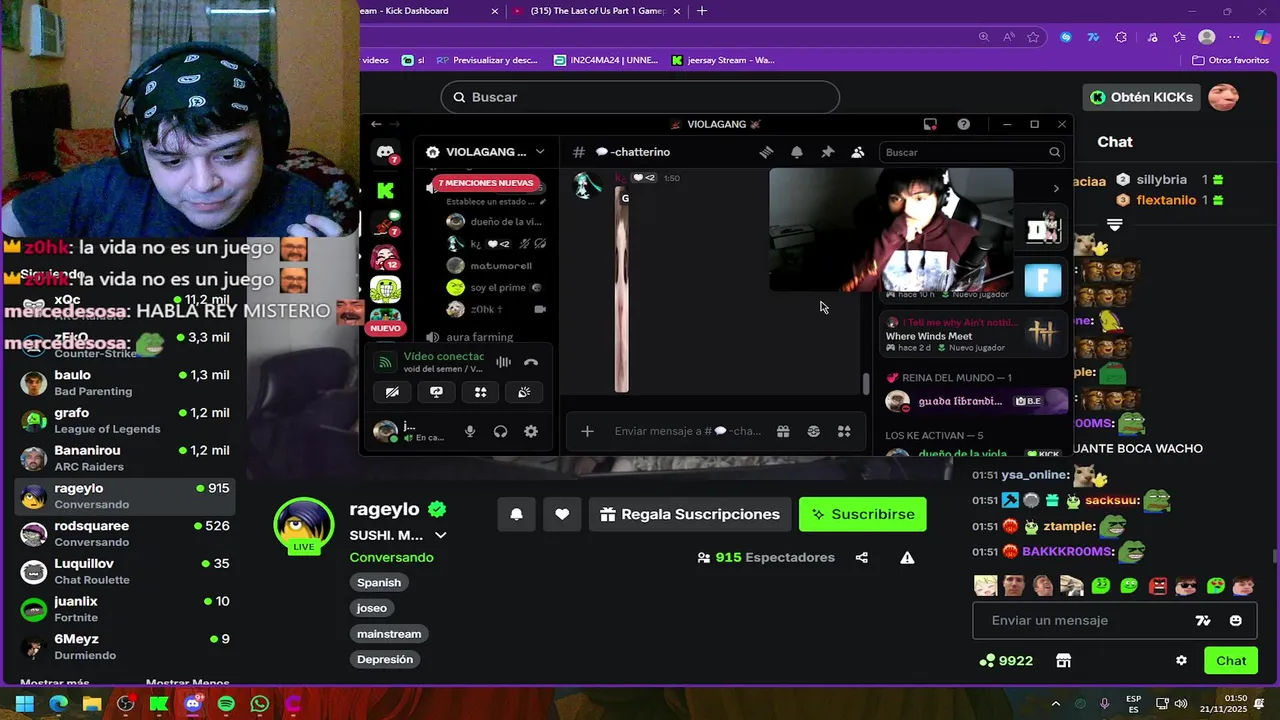The width and height of the screenshot is (1280, 720).
Task: Open baulo channel in sidebar
Action: (x=126, y=382)
